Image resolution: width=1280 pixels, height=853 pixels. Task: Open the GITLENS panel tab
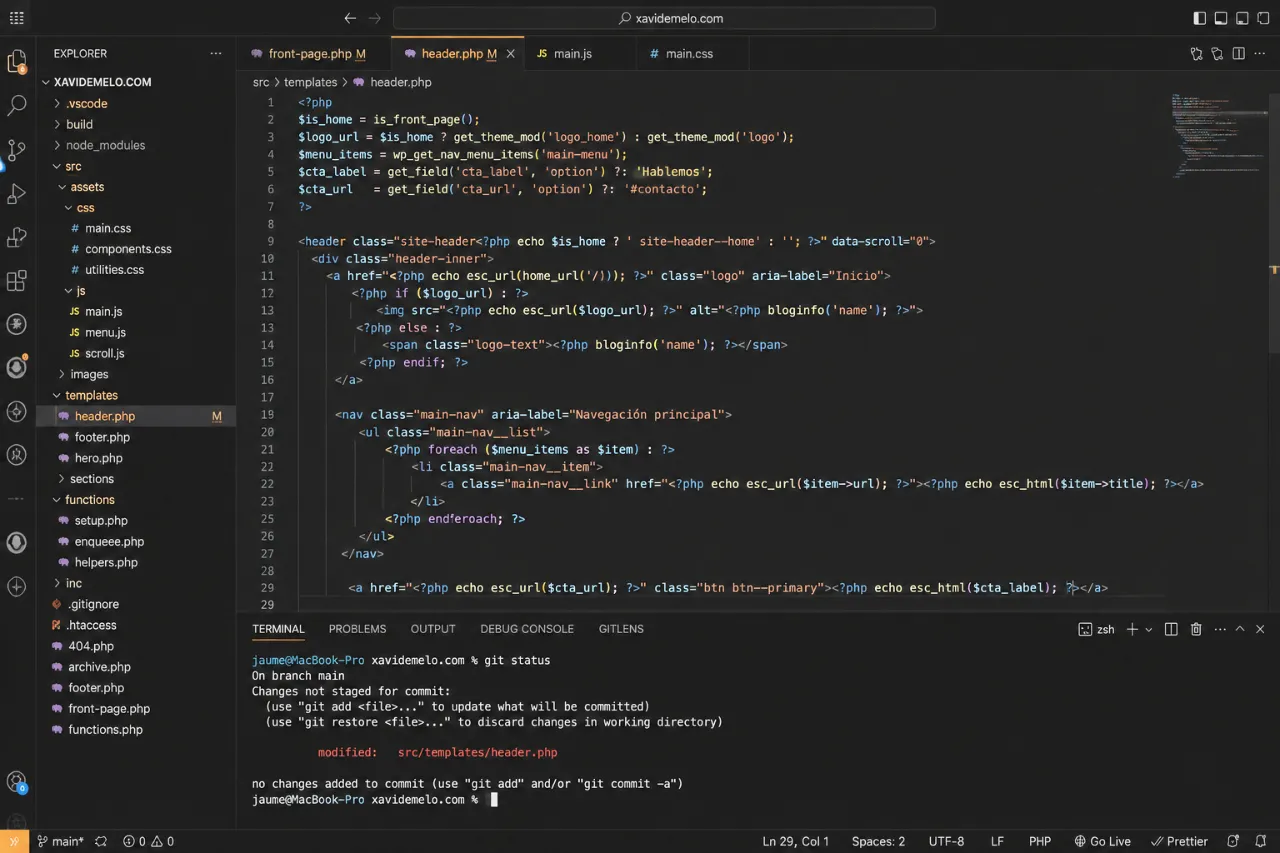[x=621, y=629]
